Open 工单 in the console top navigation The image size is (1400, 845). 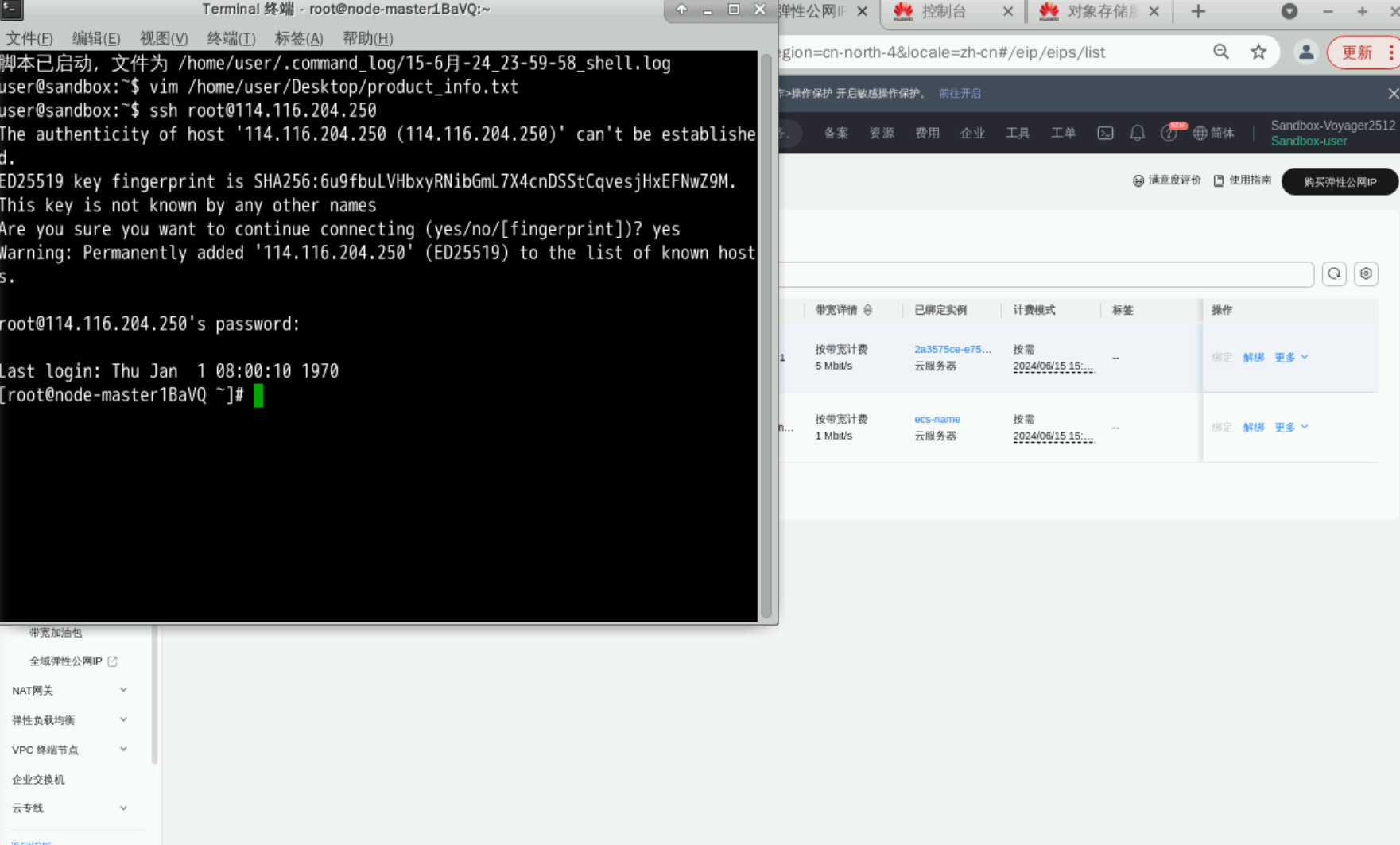pos(1063,134)
